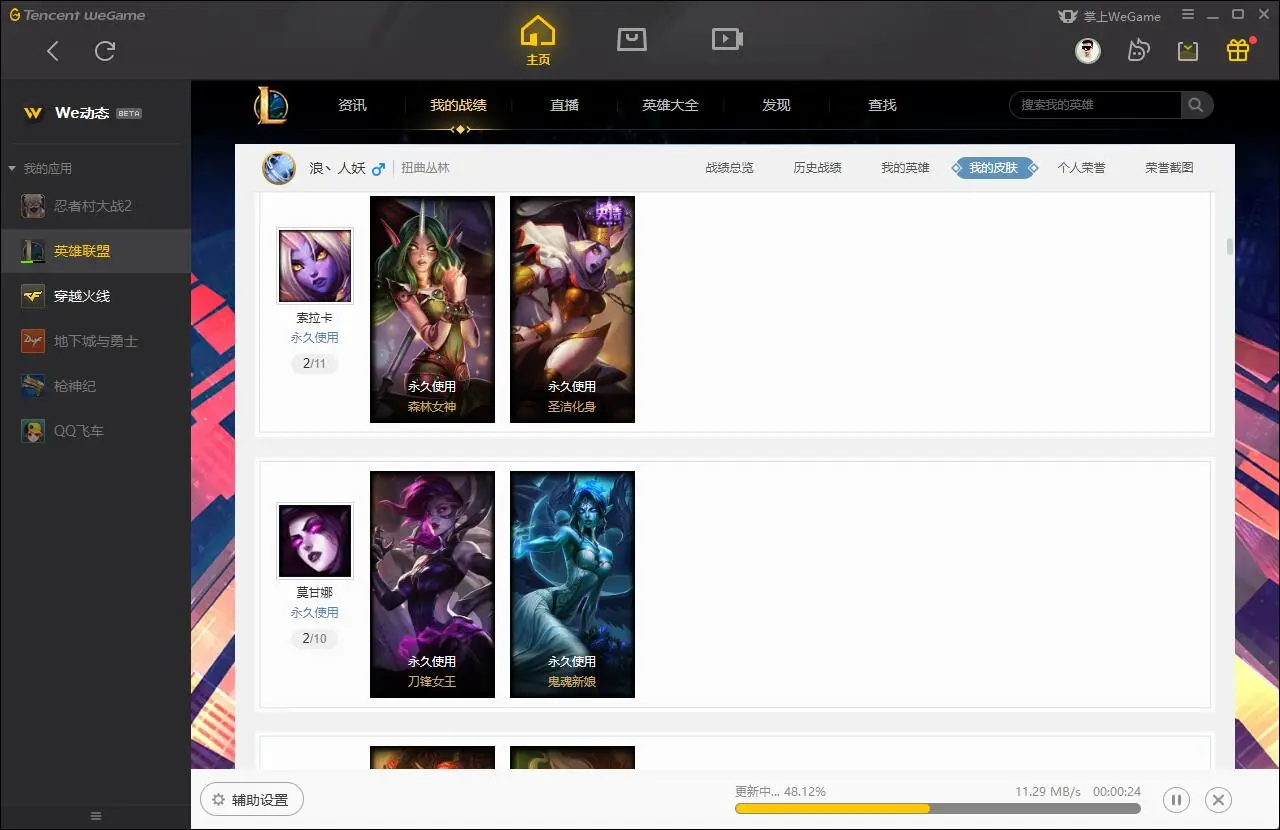Switch to 个人荣誉 sub-tab
This screenshot has height=830, width=1280.
[x=1081, y=168]
